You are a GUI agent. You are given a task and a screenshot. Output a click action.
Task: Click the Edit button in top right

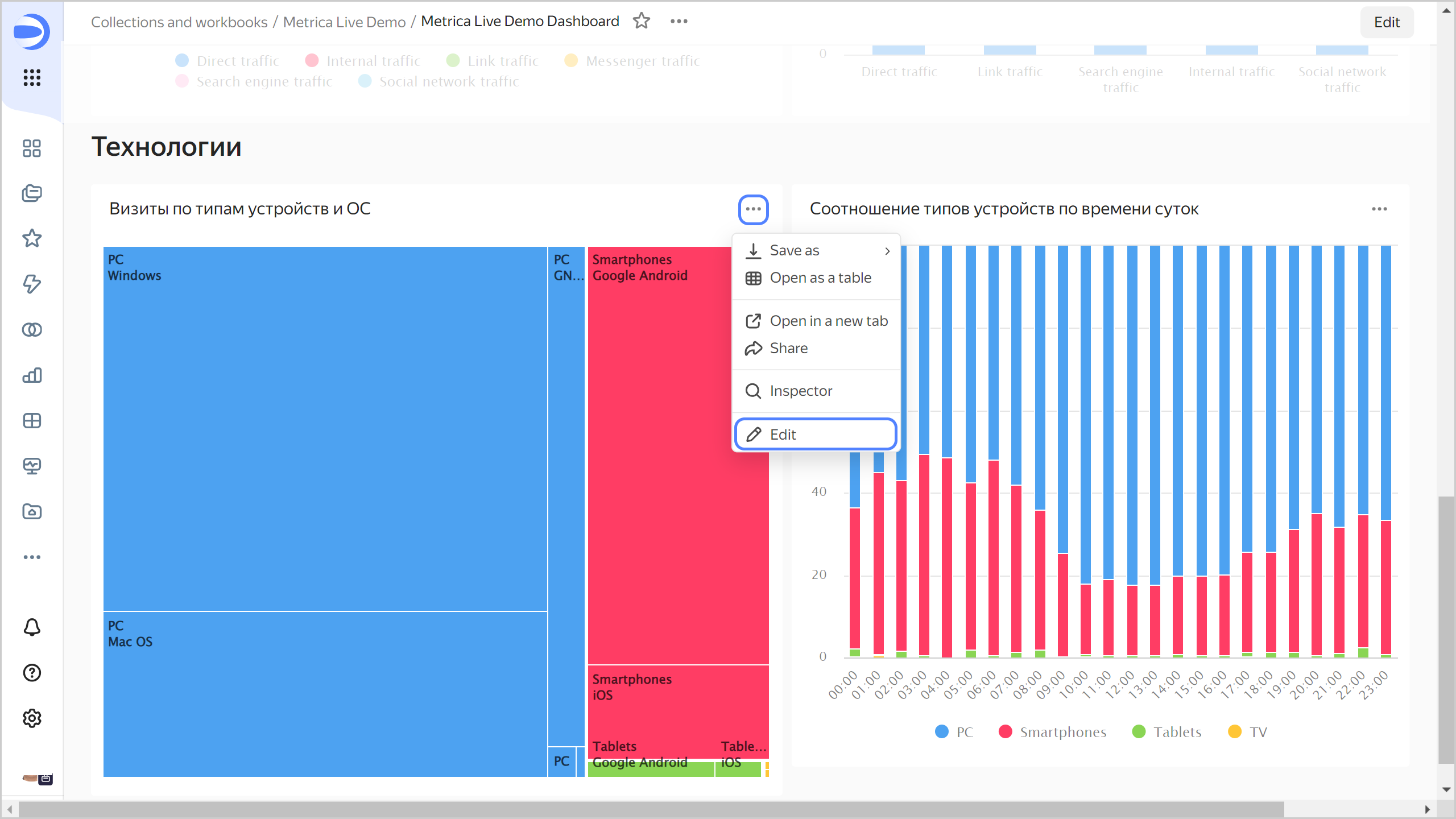coord(1386,22)
